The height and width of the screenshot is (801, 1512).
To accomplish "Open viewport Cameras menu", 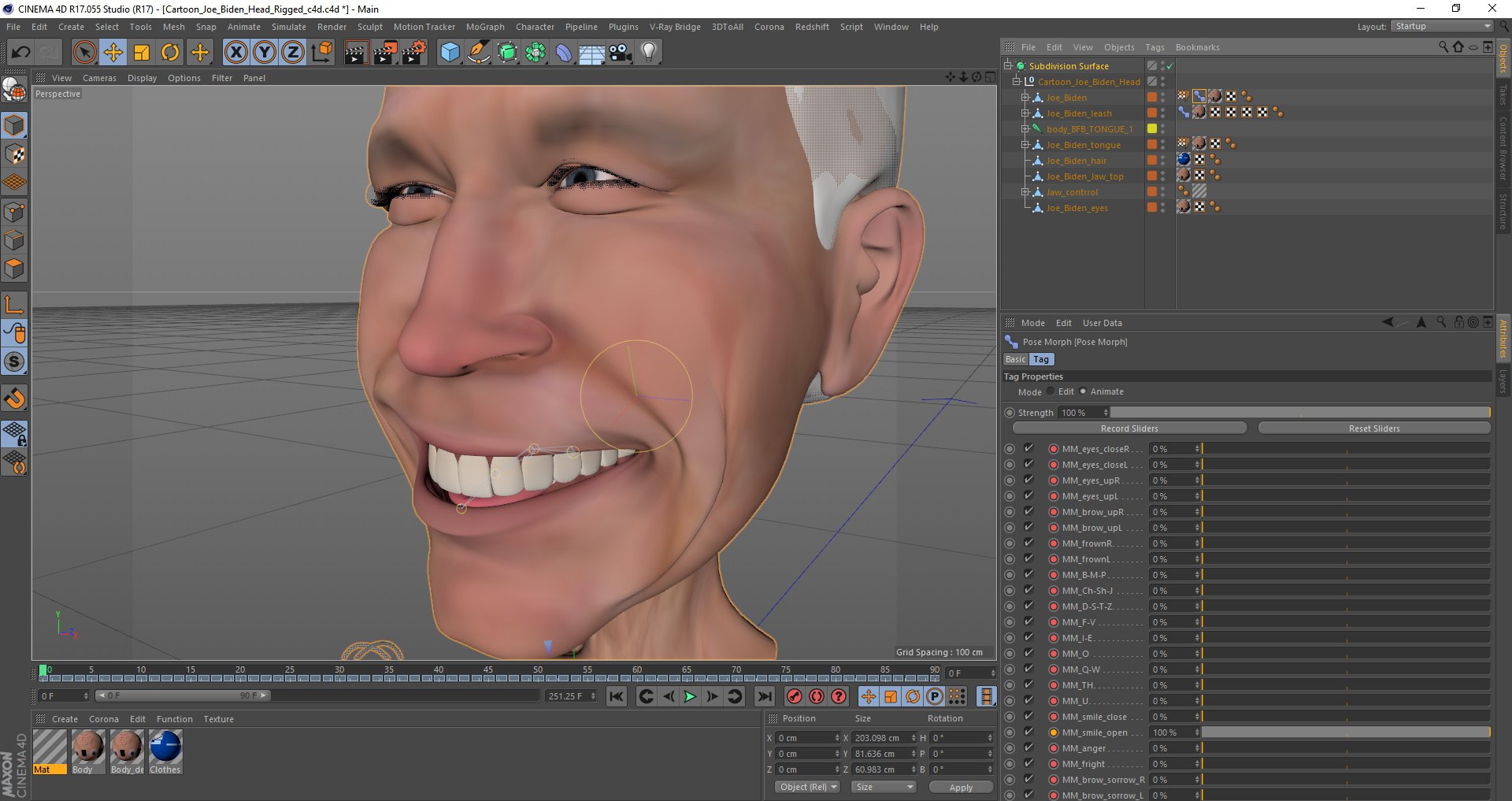I will tap(99, 78).
